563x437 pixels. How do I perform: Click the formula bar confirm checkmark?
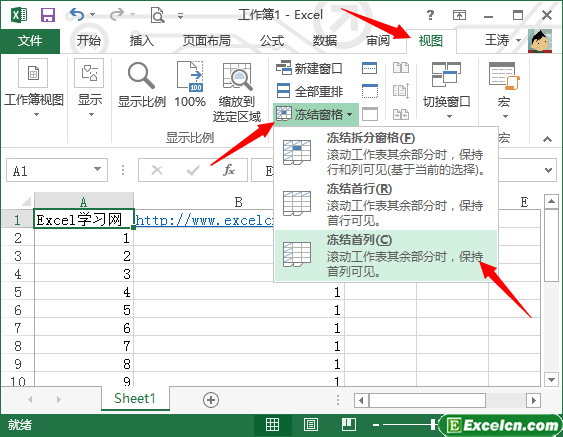click(x=193, y=170)
